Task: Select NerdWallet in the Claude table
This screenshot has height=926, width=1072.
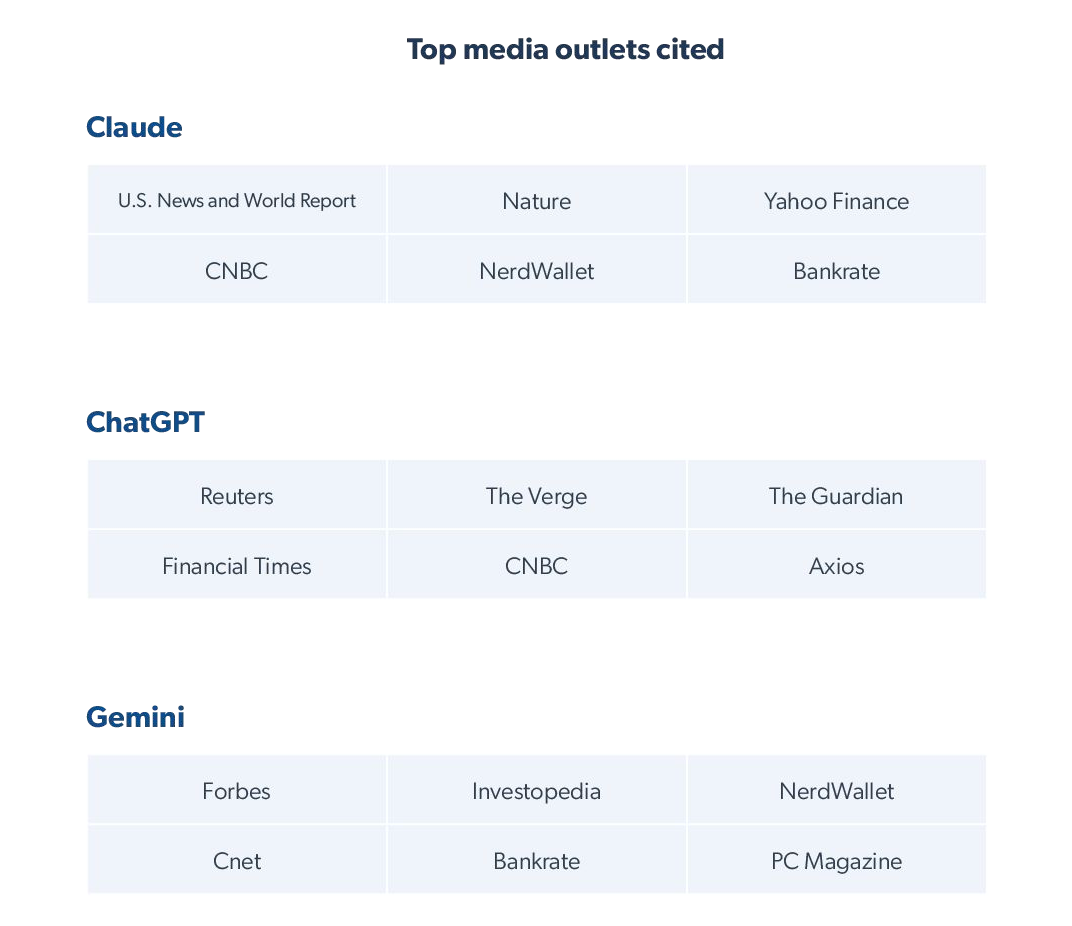Action: pos(537,271)
